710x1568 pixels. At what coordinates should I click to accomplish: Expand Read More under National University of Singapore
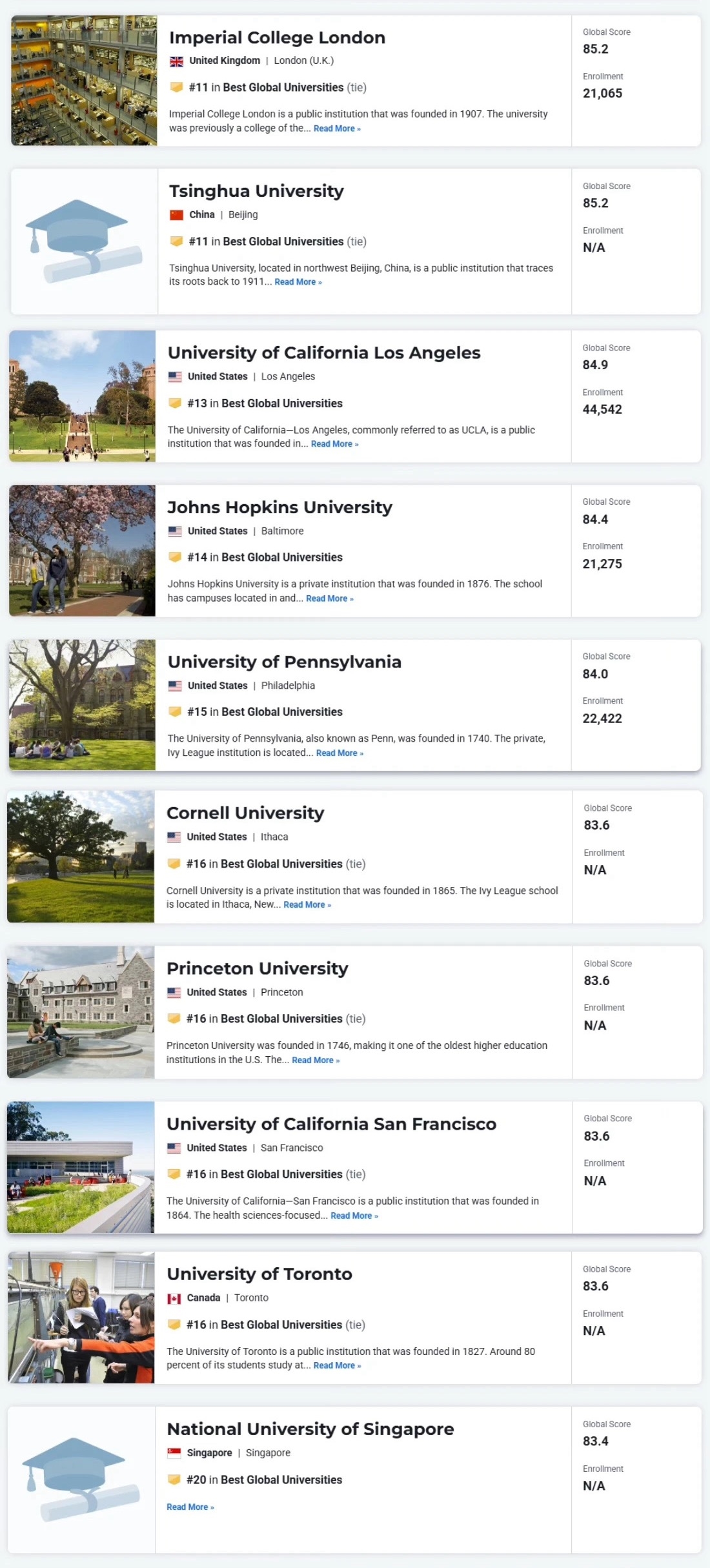pos(190,1507)
